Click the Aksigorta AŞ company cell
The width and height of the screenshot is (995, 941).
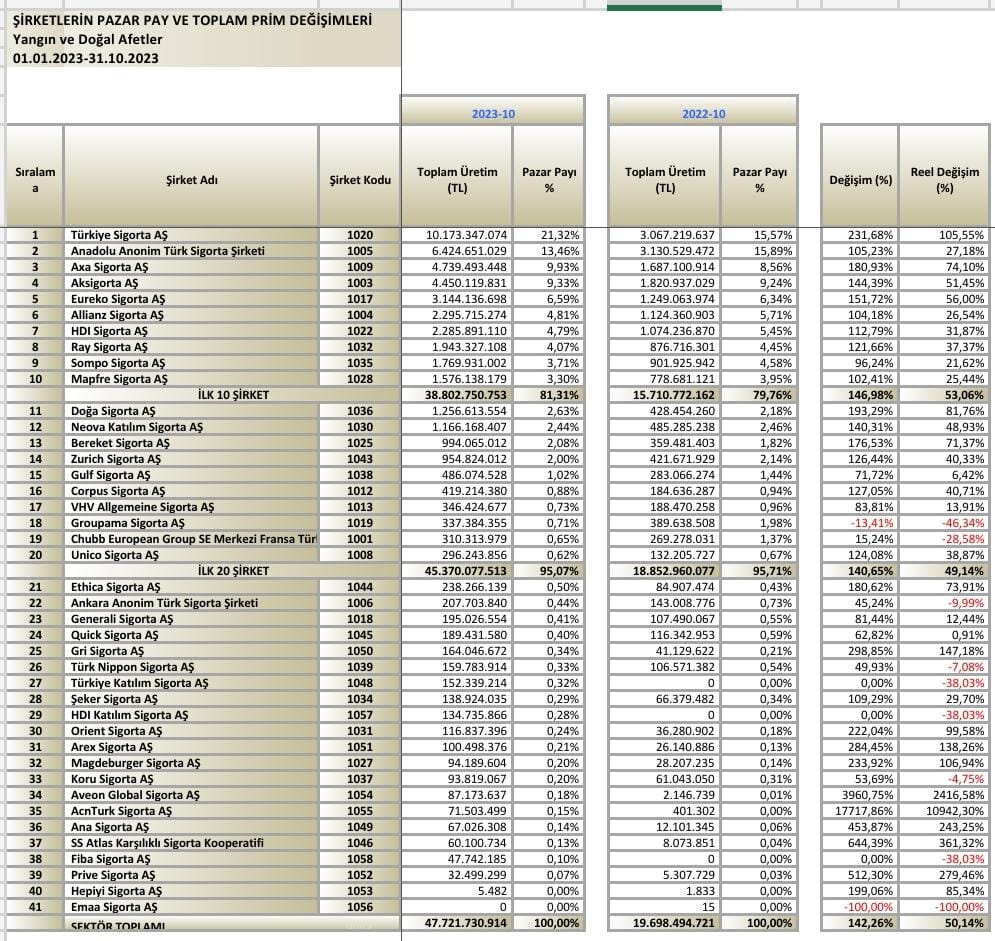click(191, 283)
